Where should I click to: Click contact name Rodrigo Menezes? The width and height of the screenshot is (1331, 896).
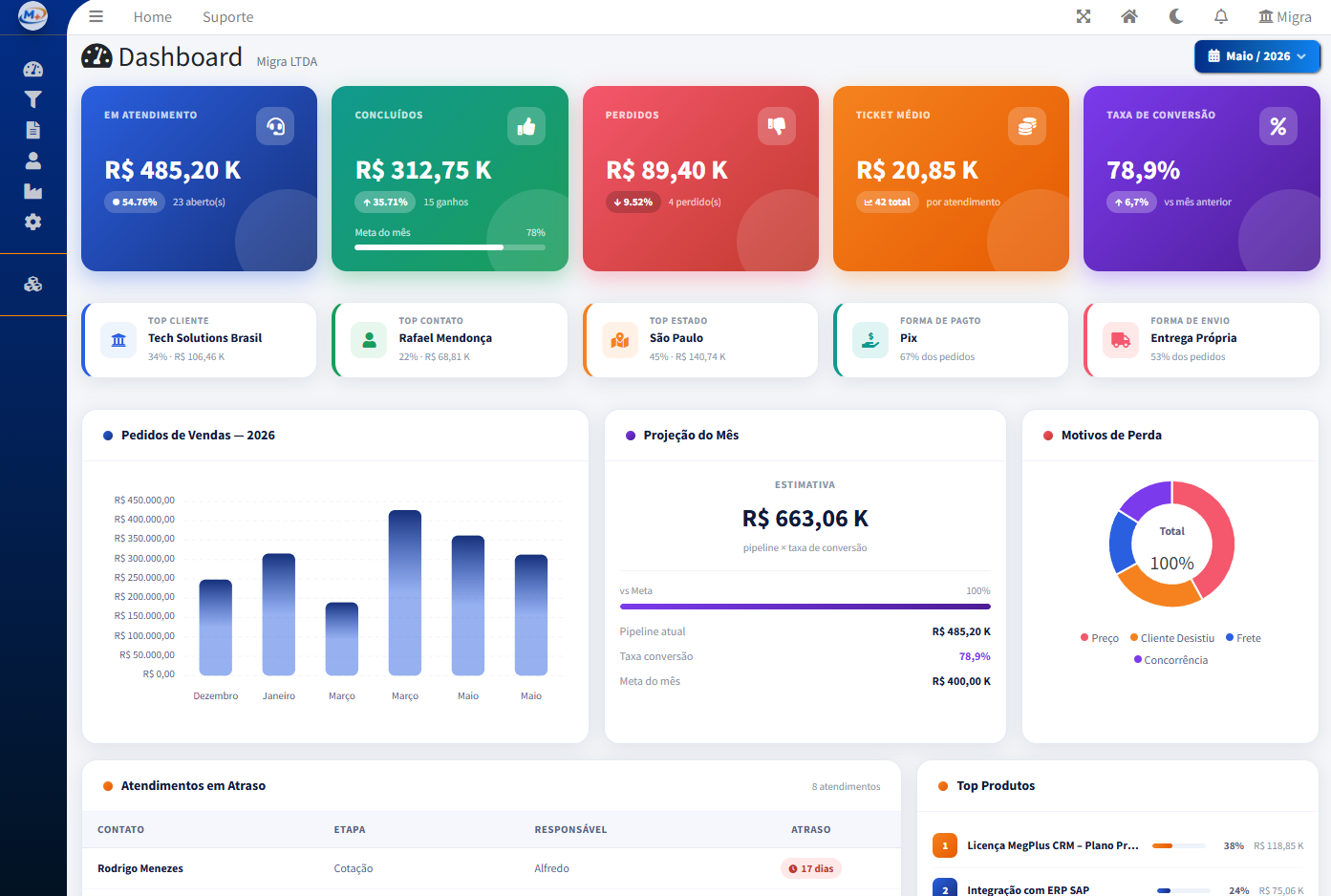[x=140, y=868]
